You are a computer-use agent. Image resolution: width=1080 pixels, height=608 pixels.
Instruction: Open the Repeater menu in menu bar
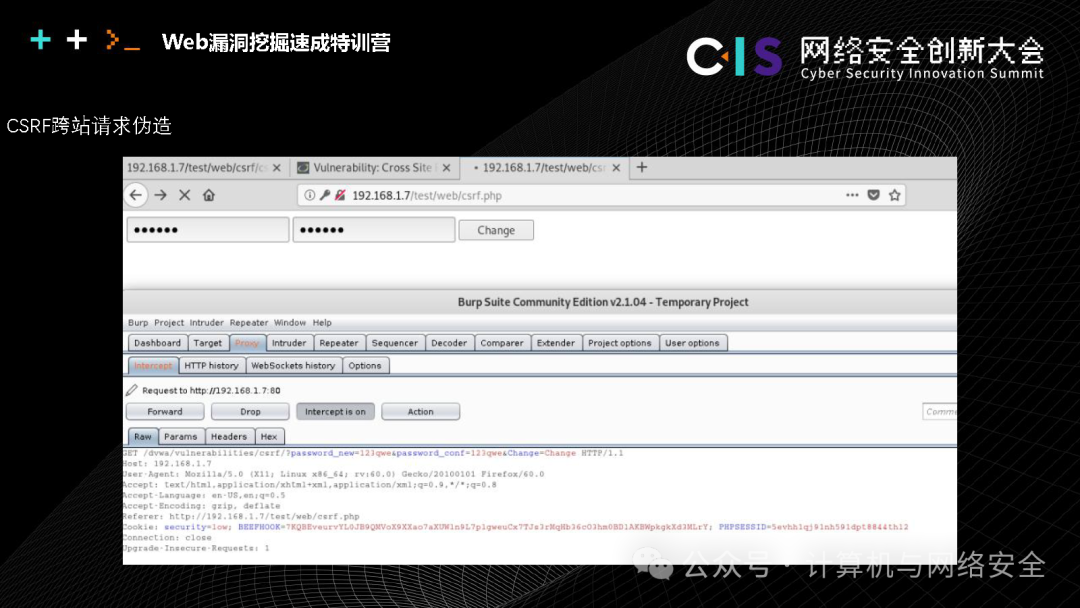coord(249,322)
